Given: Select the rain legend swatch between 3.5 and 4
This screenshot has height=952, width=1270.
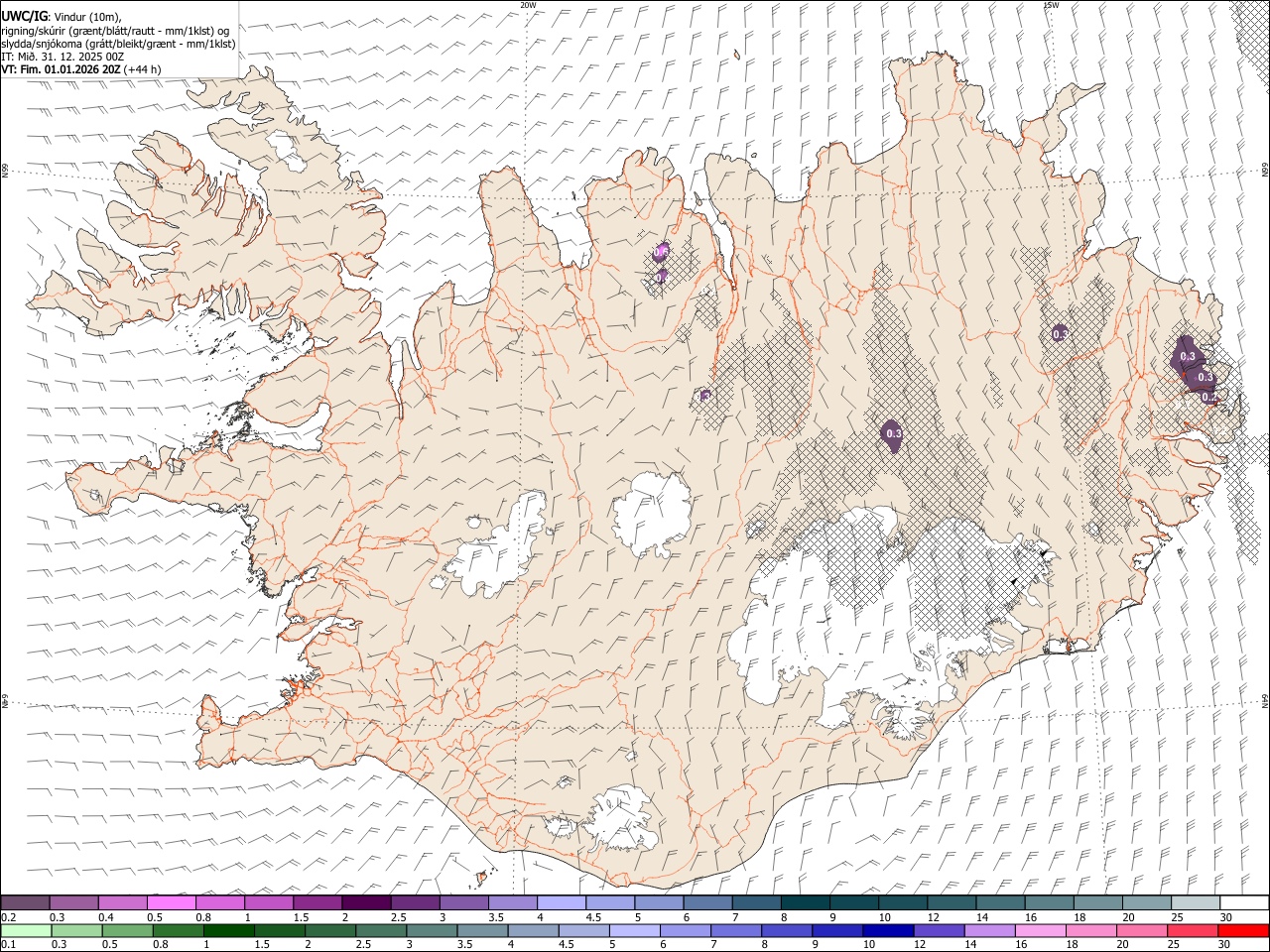Looking at the screenshot, I should point(482,930).
